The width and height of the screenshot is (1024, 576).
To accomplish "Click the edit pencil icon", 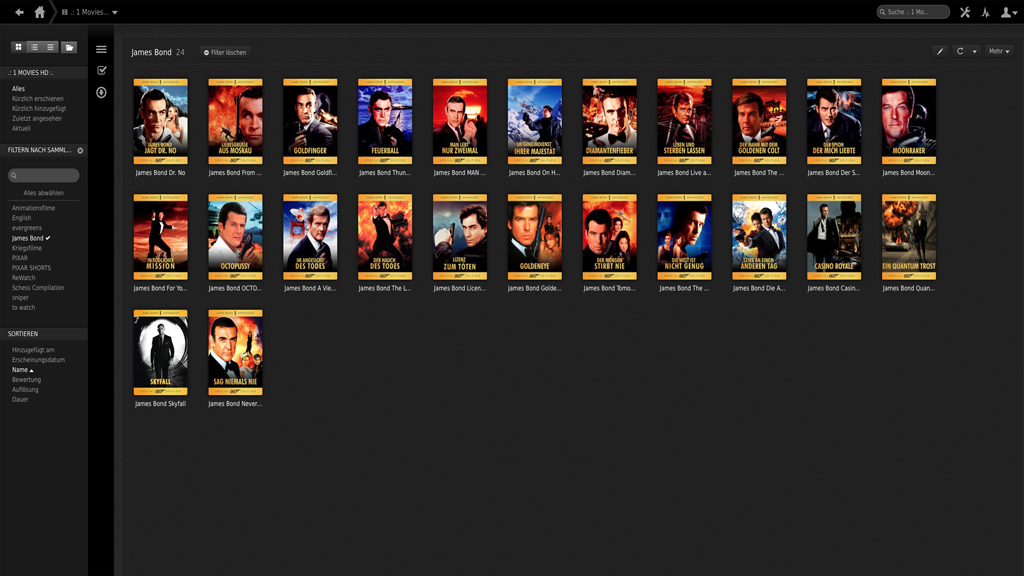I will [x=940, y=52].
